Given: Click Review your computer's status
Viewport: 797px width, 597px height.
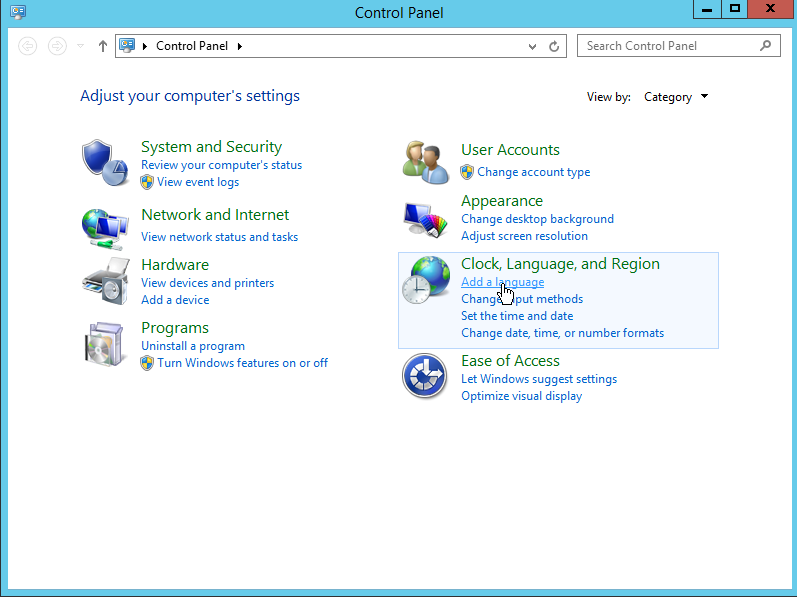Looking at the screenshot, I should (222, 165).
